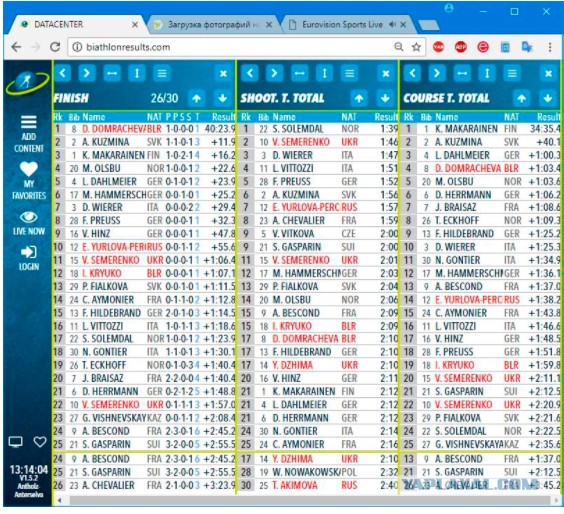The width and height of the screenshot is (564, 514).
Task: Toggle vertical height of COURSE T. TOTAL panel
Action: pyautogui.click(x=487, y=73)
